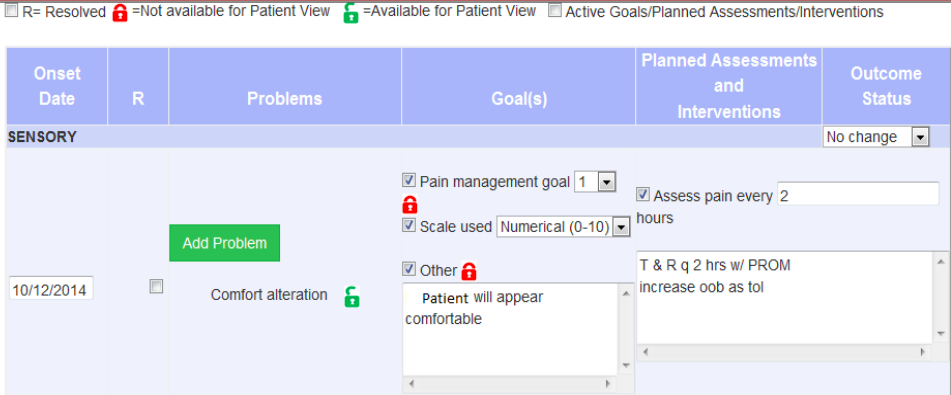
Task: Click the green unlock icon in the legend
Action: [351, 13]
